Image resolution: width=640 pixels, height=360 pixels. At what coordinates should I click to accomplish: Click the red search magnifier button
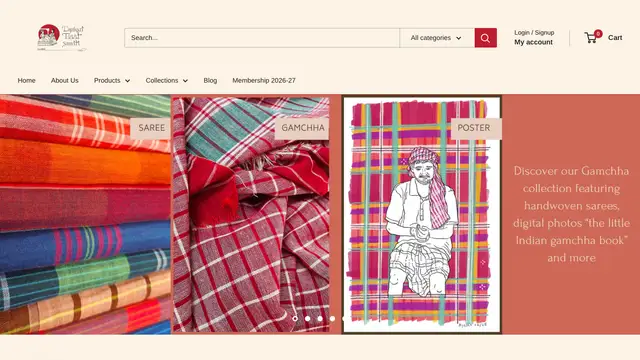pos(485,38)
